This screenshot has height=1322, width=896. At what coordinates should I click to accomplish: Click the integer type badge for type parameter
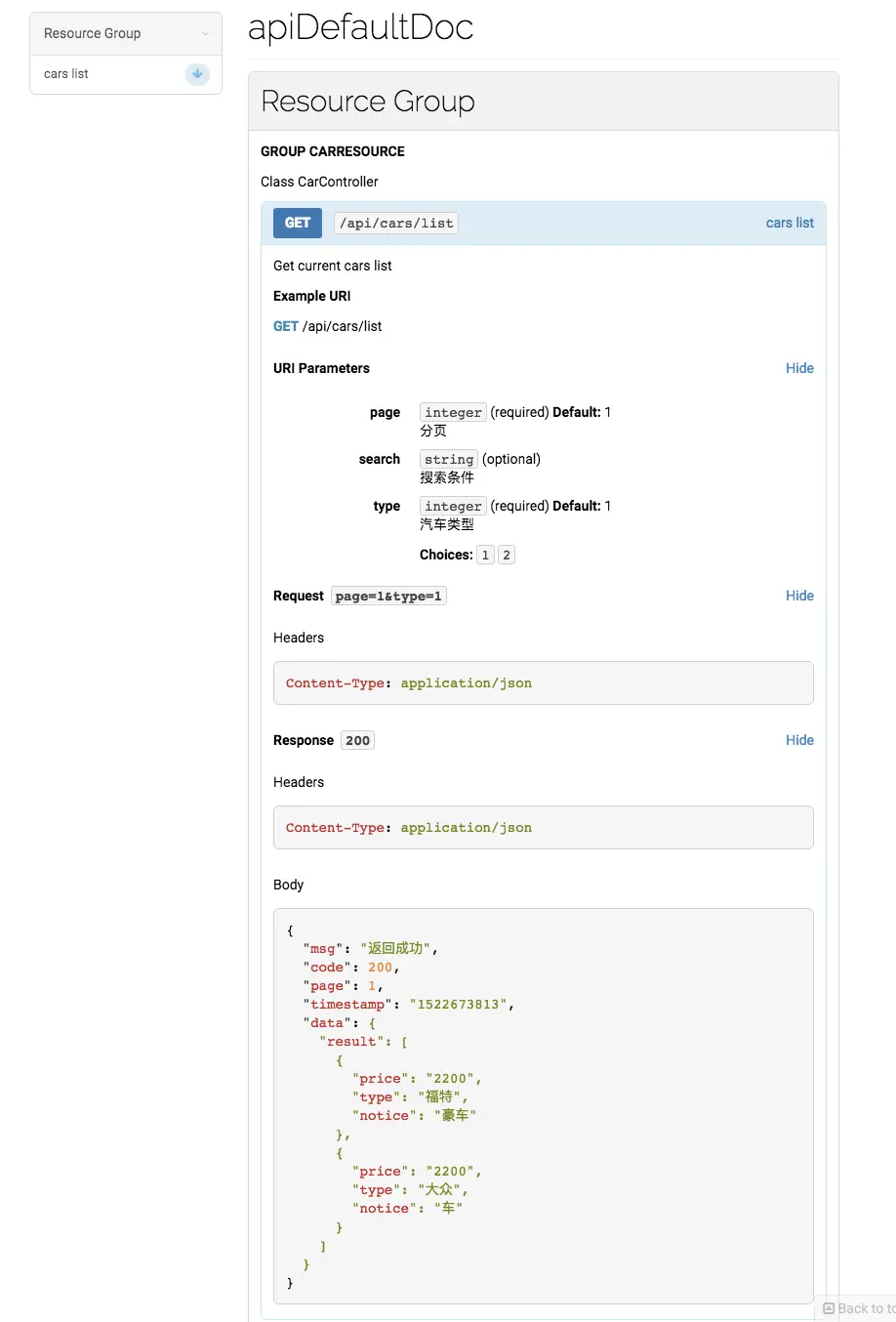click(x=452, y=506)
